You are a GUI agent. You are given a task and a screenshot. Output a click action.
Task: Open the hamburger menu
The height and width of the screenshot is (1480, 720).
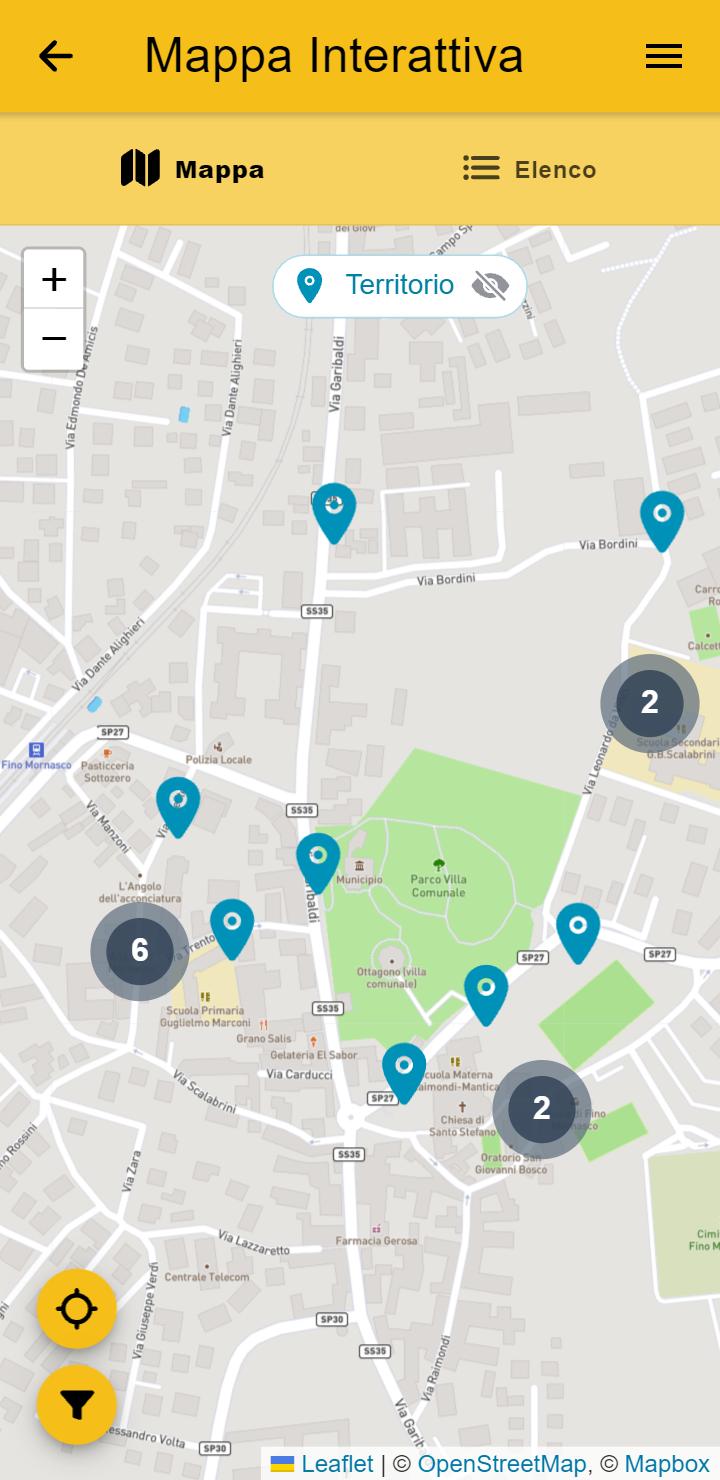(x=664, y=56)
